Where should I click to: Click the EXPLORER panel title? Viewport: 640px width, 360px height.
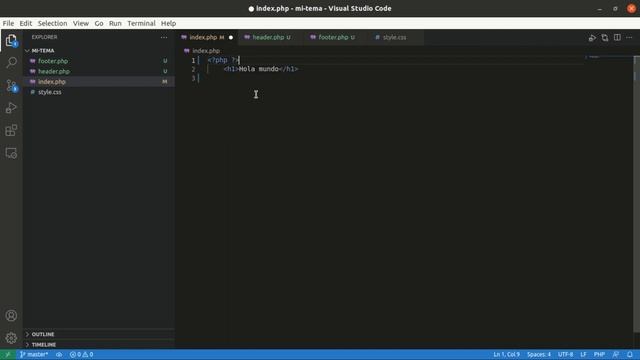coord(44,37)
